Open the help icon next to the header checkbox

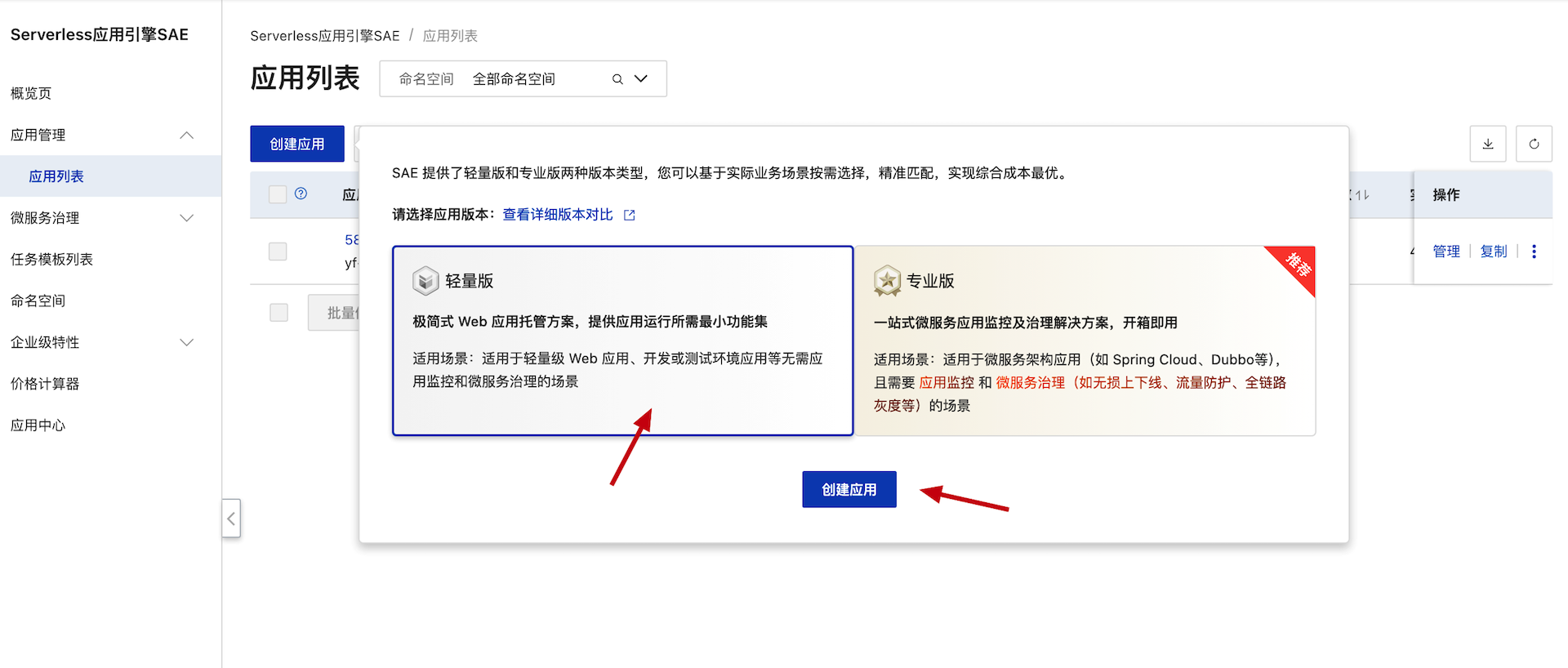[301, 194]
